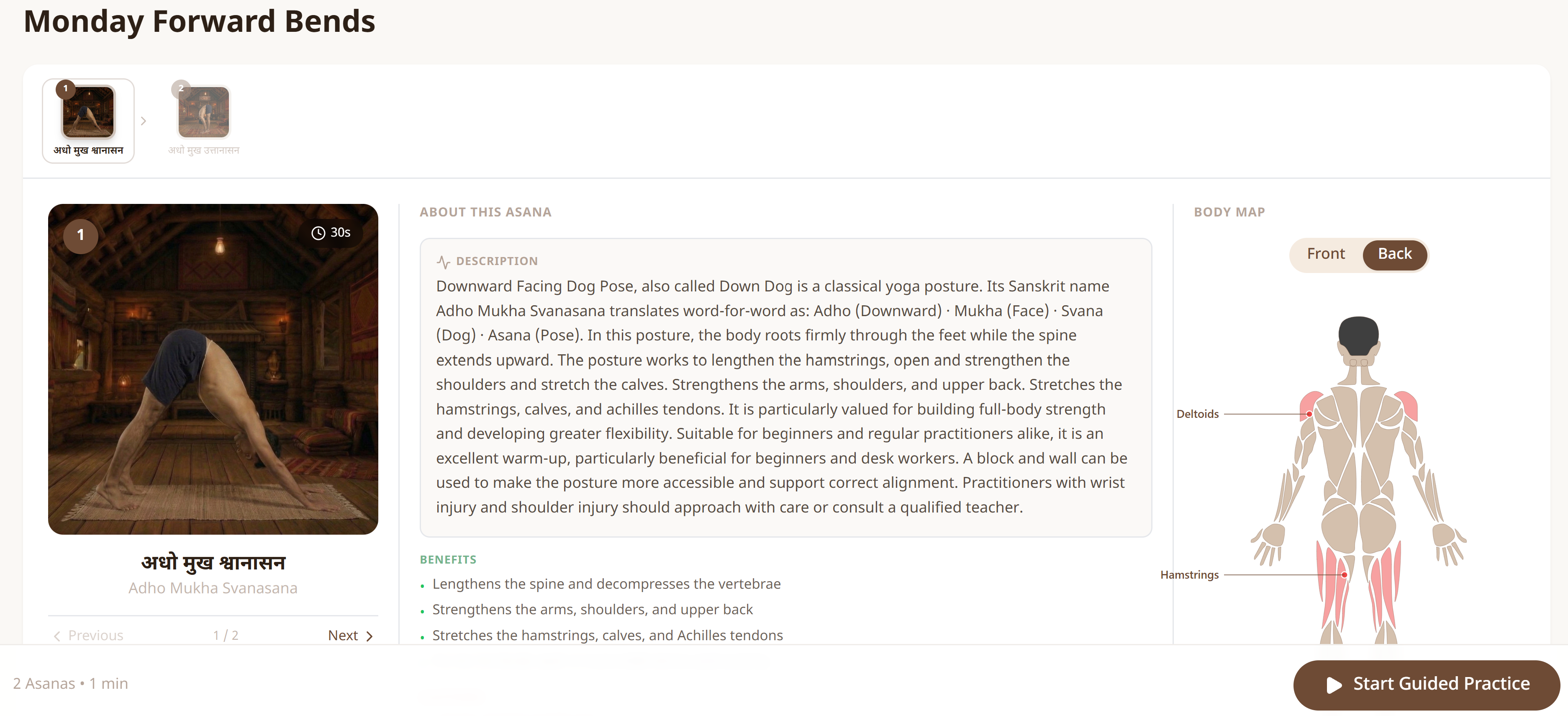Open the second asana Uttanasana thumbnail
The width and height of the screenshot is (1568, 716).
pos(203,121)
